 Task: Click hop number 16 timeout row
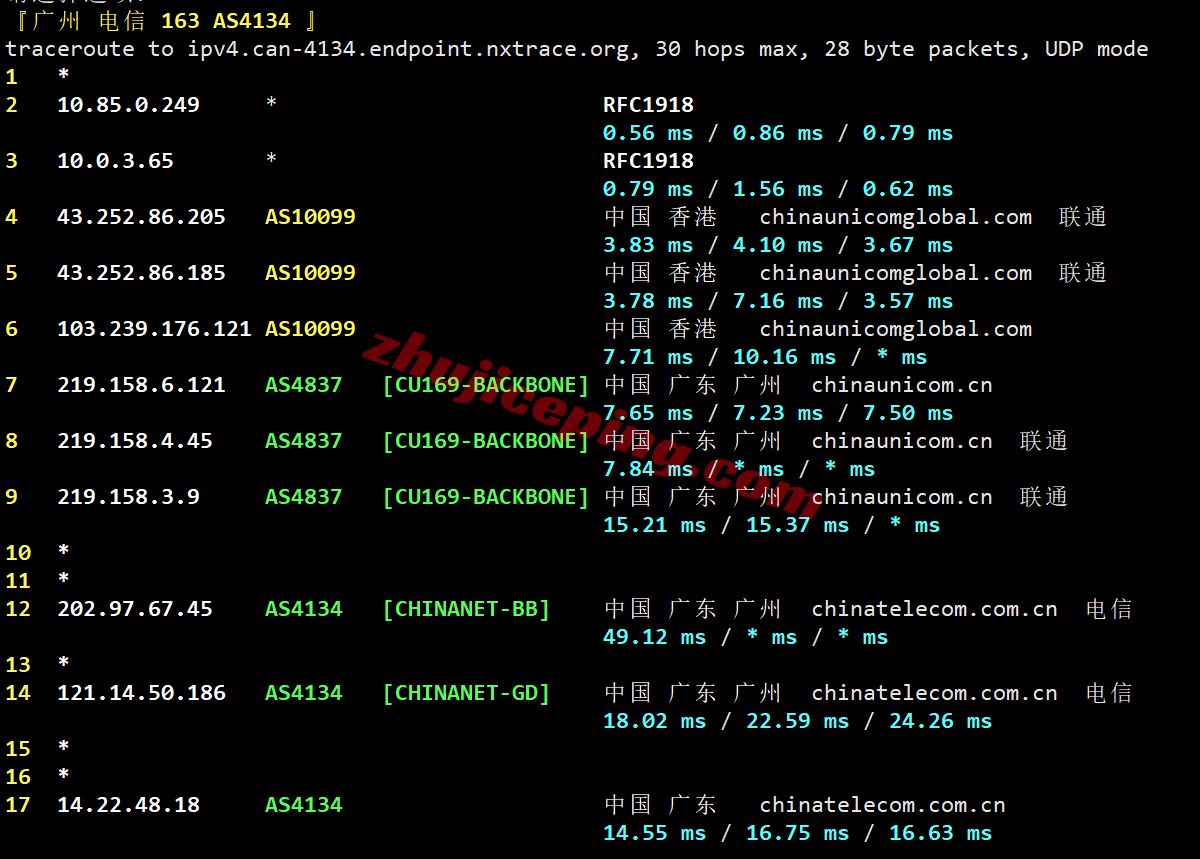click(38, 777)
